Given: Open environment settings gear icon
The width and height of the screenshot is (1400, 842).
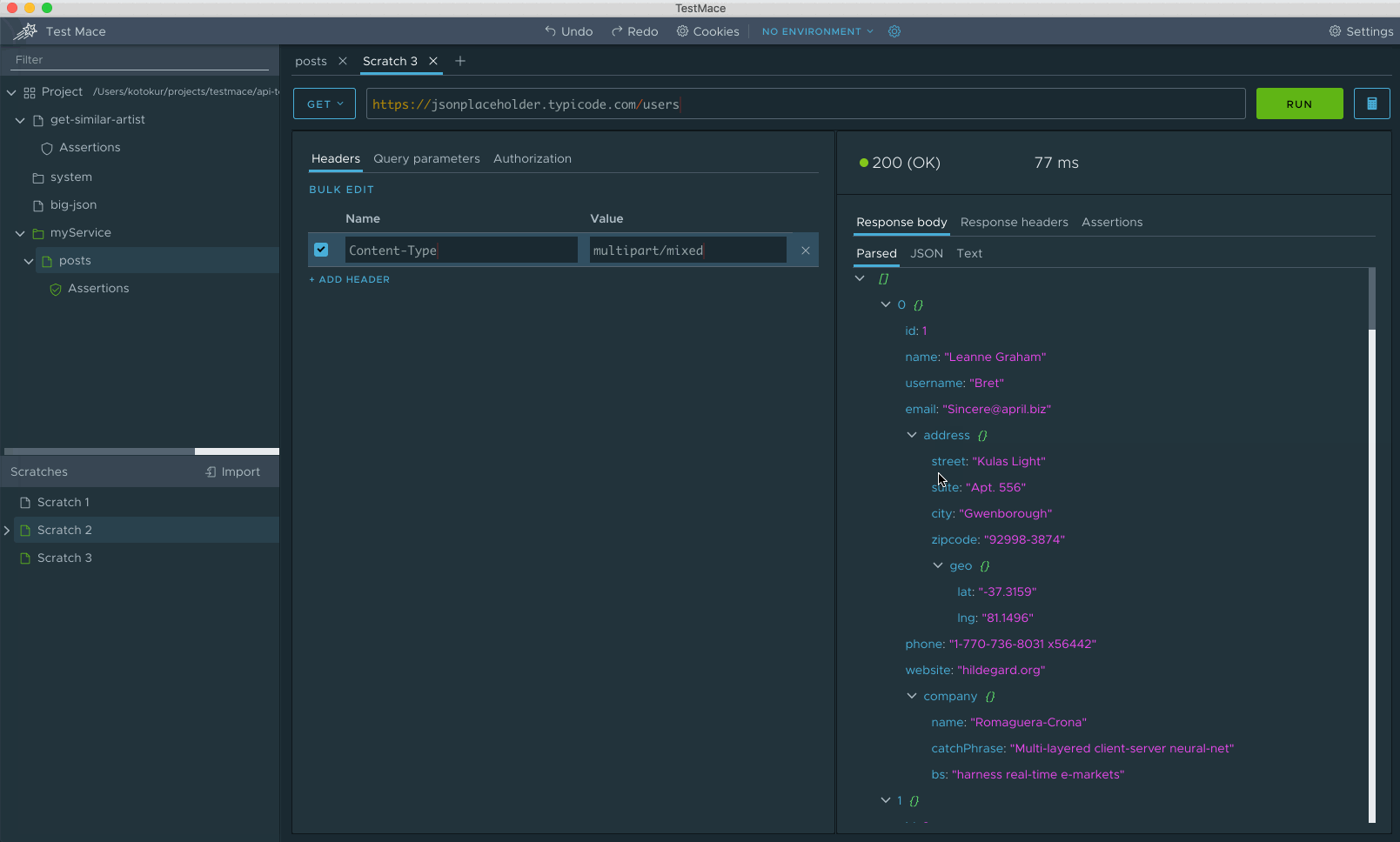Looking at the screenshot, I should (x=894, y=31).
